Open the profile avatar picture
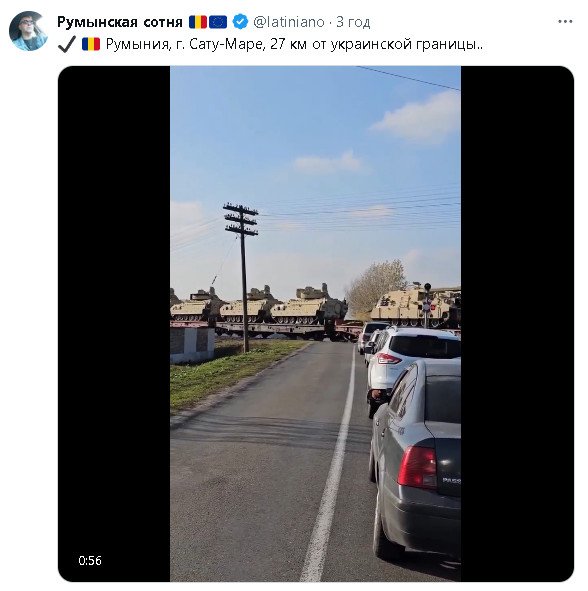This screenshot has height=591, width=588. point(28,31)
